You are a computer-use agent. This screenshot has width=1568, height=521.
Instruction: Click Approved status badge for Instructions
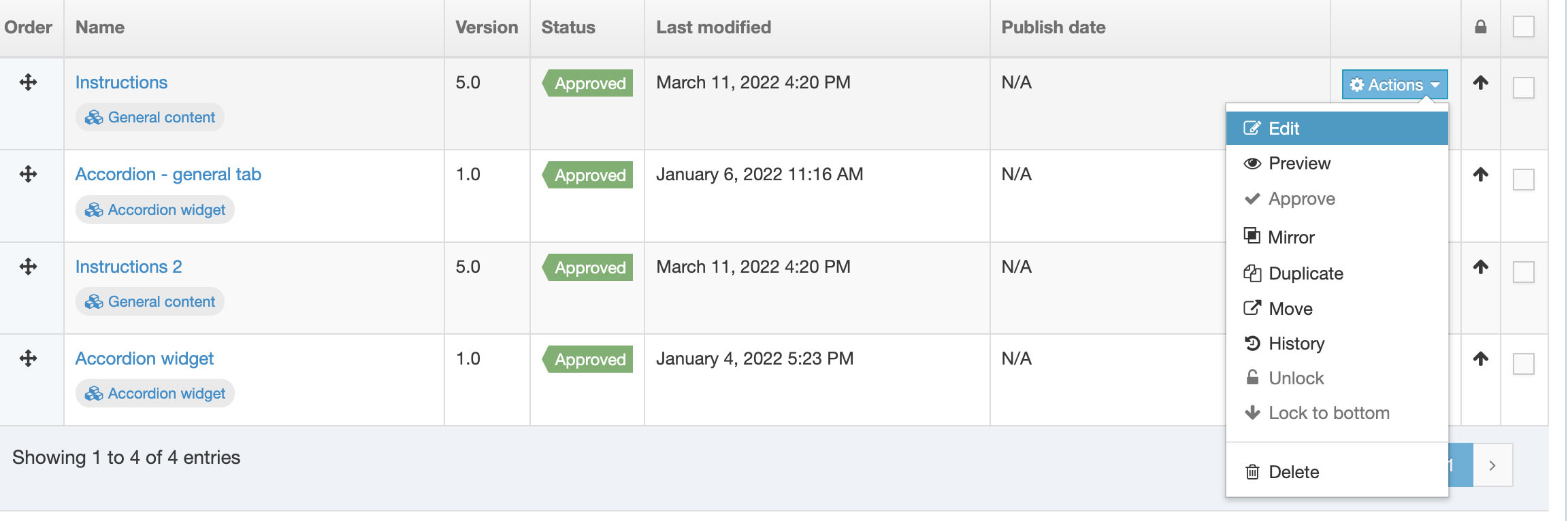(x=589, y=83)
